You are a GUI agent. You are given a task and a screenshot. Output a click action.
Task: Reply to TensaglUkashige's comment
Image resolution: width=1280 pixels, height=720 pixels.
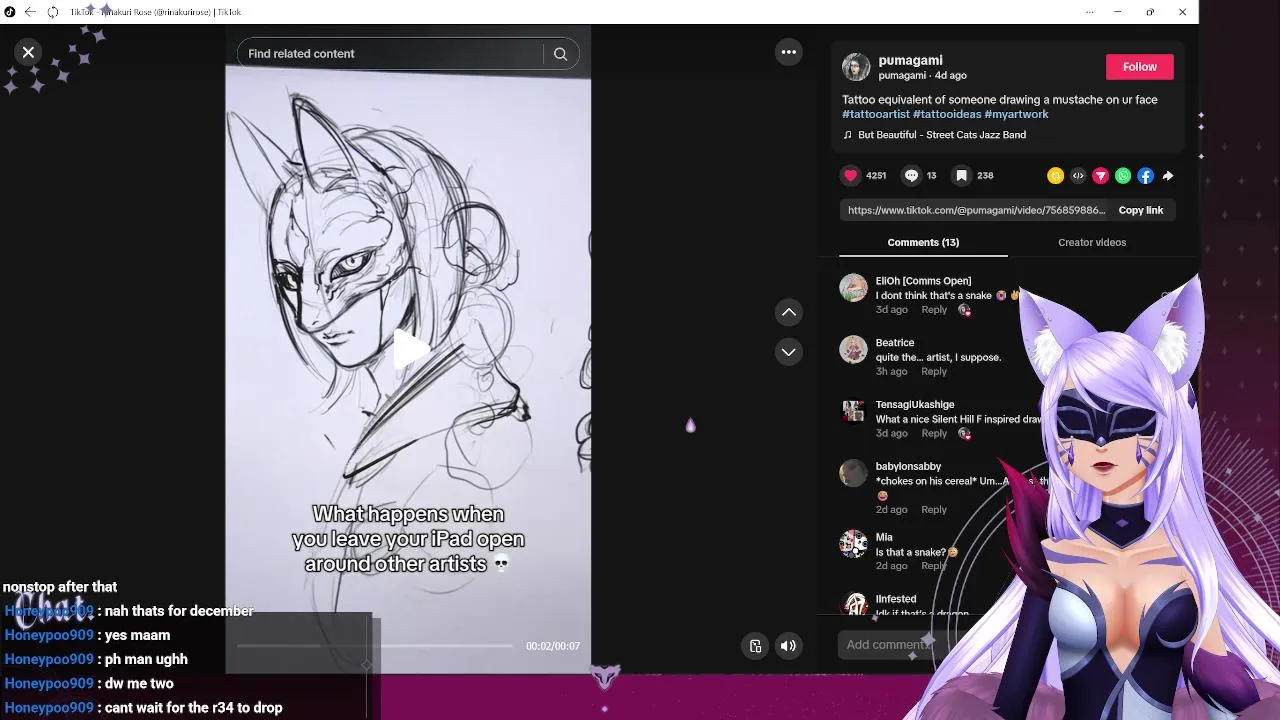click(934, 434)
